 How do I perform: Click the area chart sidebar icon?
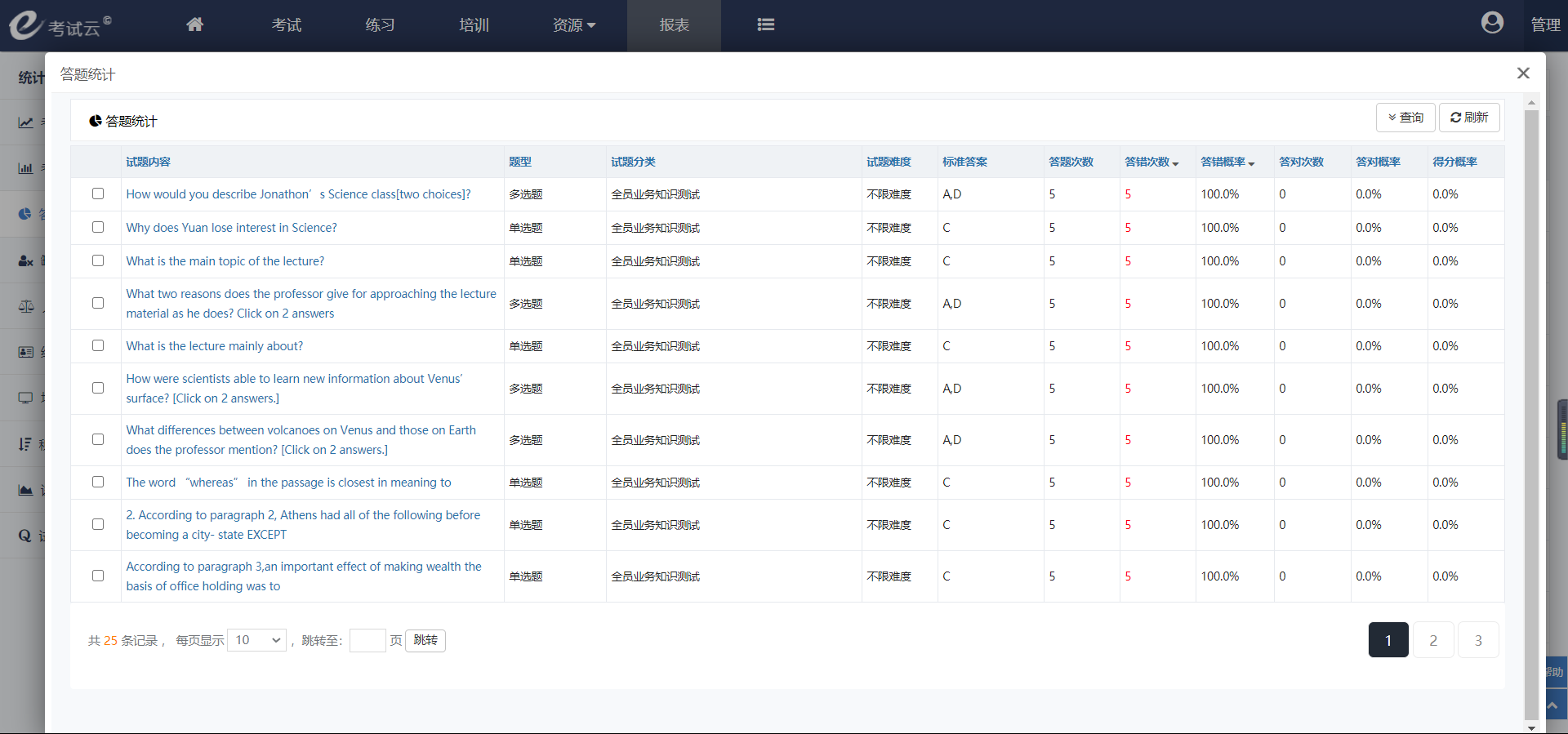pyautogui.click(x=26, y=490)
